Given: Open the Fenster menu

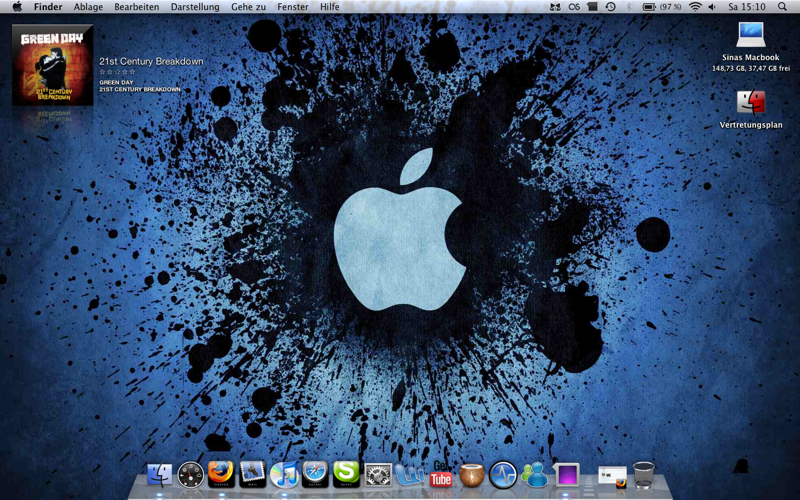Looking at the screenshot, I should coord(293,7).
